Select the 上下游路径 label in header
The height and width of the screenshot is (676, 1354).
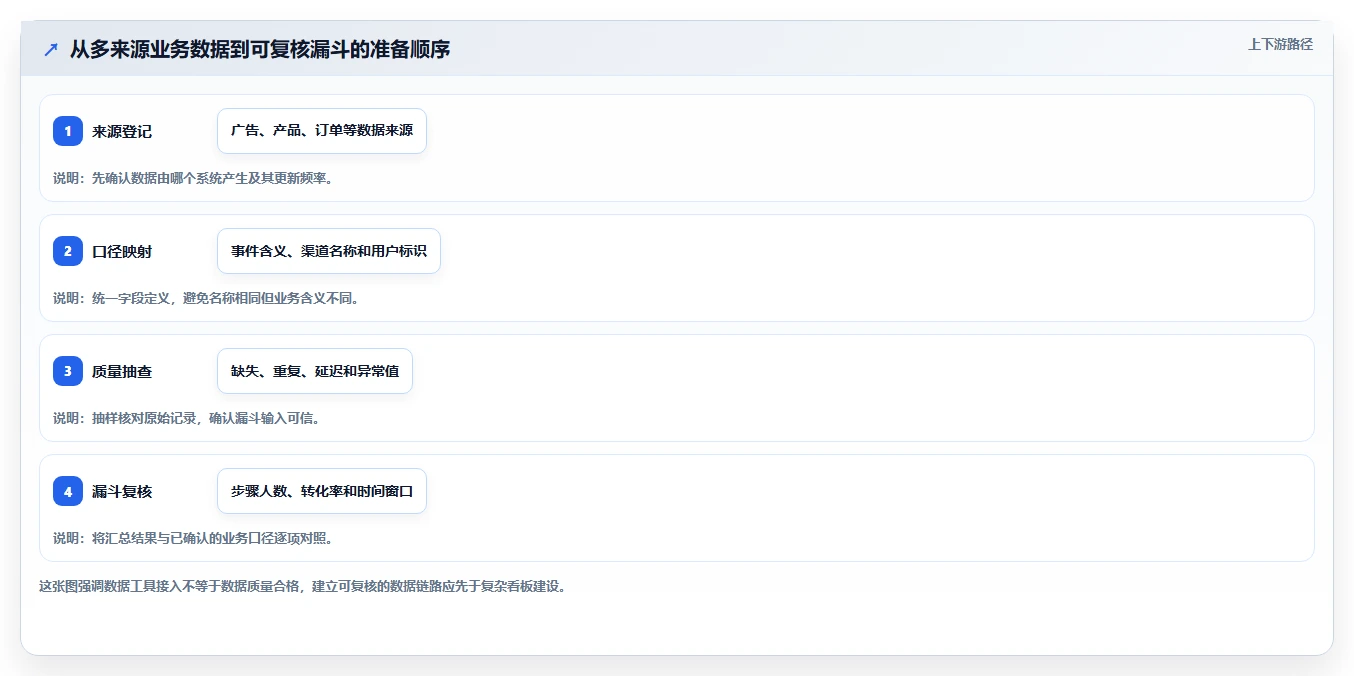click(1280, 44)
